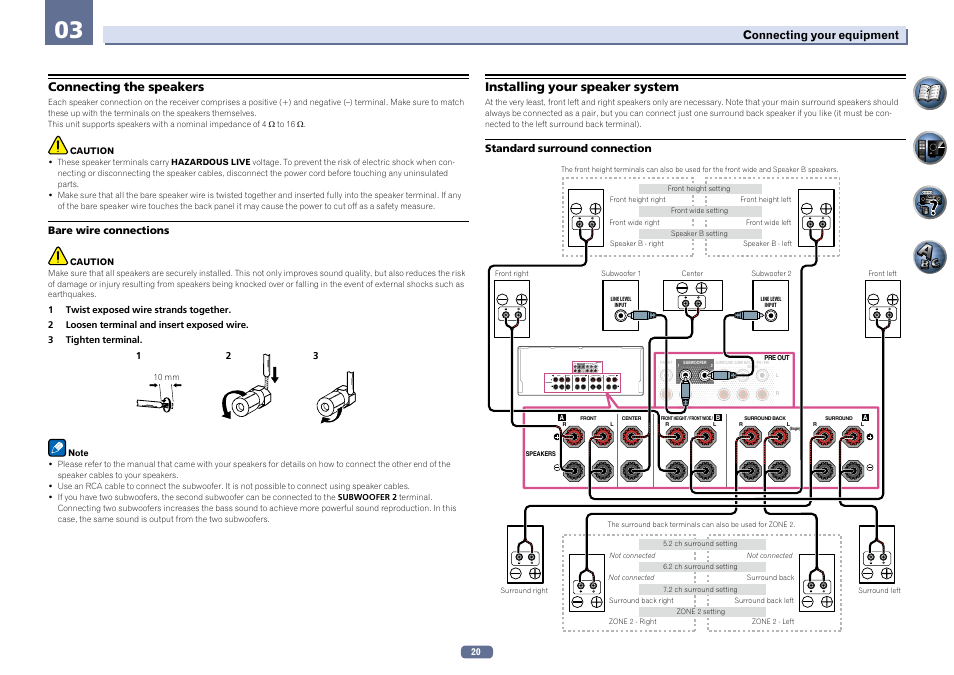Click the Surround left caption
Viewport: 954px width, 675px height.
tap(879, 590)
